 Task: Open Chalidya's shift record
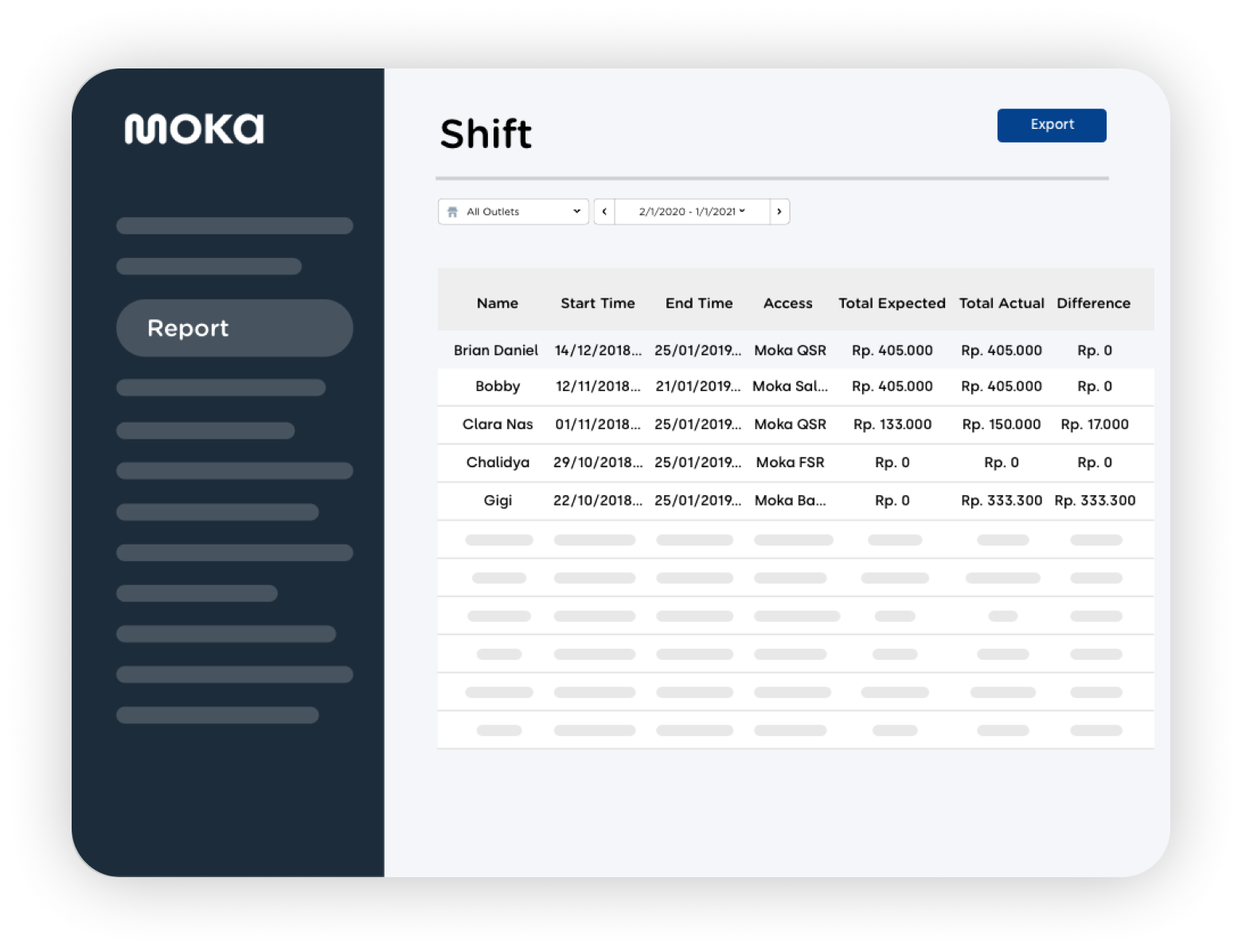coord(498,462)
